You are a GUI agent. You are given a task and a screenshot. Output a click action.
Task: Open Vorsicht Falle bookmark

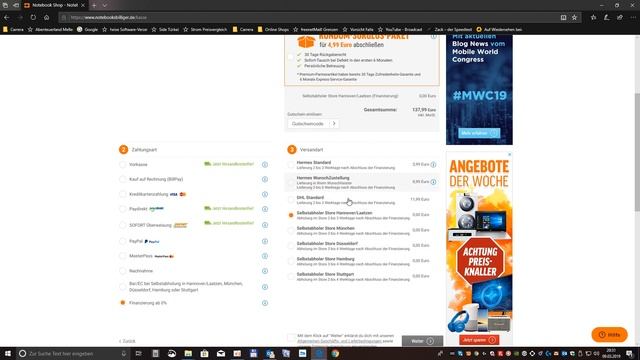coord(358,29)
